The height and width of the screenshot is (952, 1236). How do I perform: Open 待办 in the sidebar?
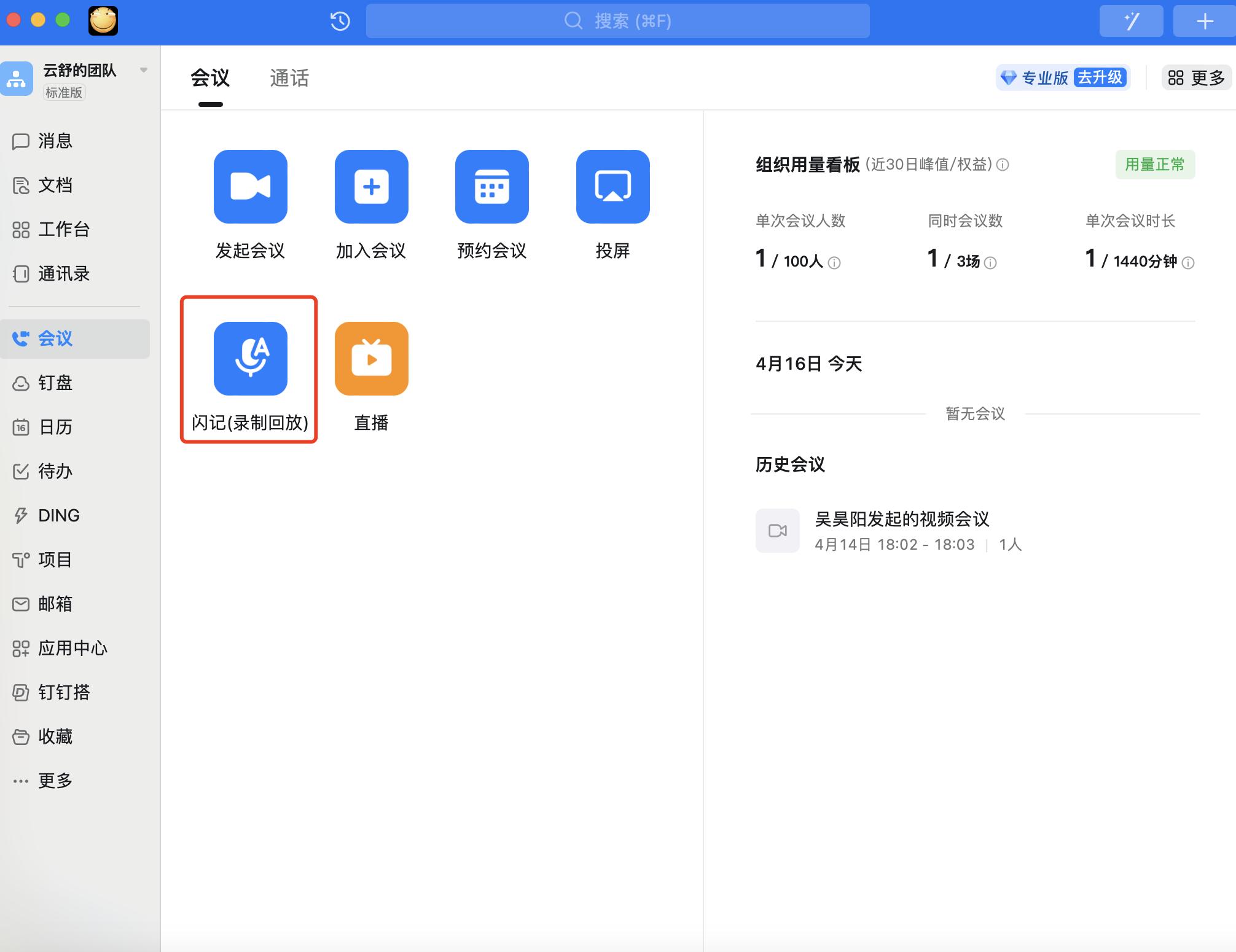(x=75, y=472)
